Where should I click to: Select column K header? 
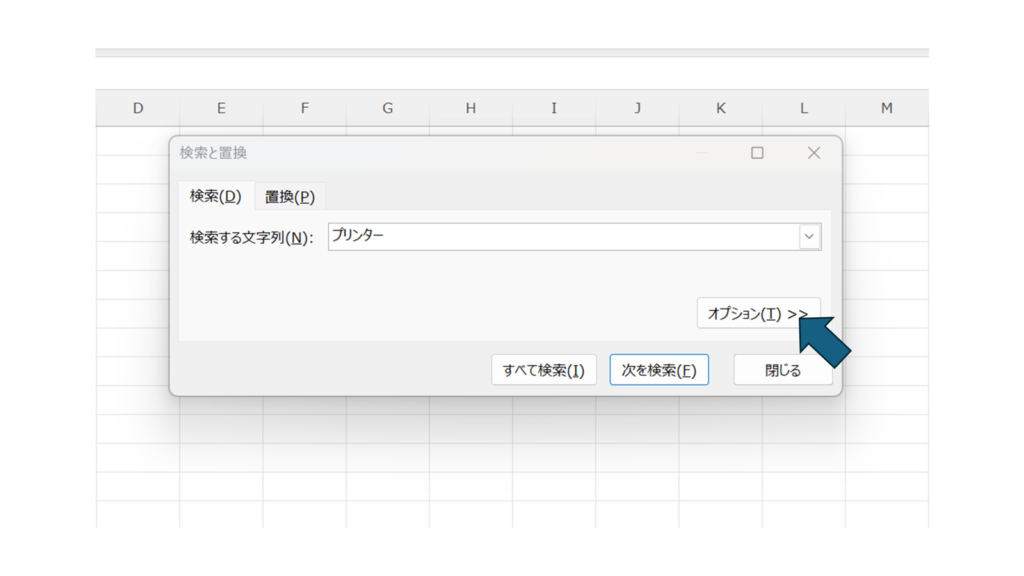[720, 108]
